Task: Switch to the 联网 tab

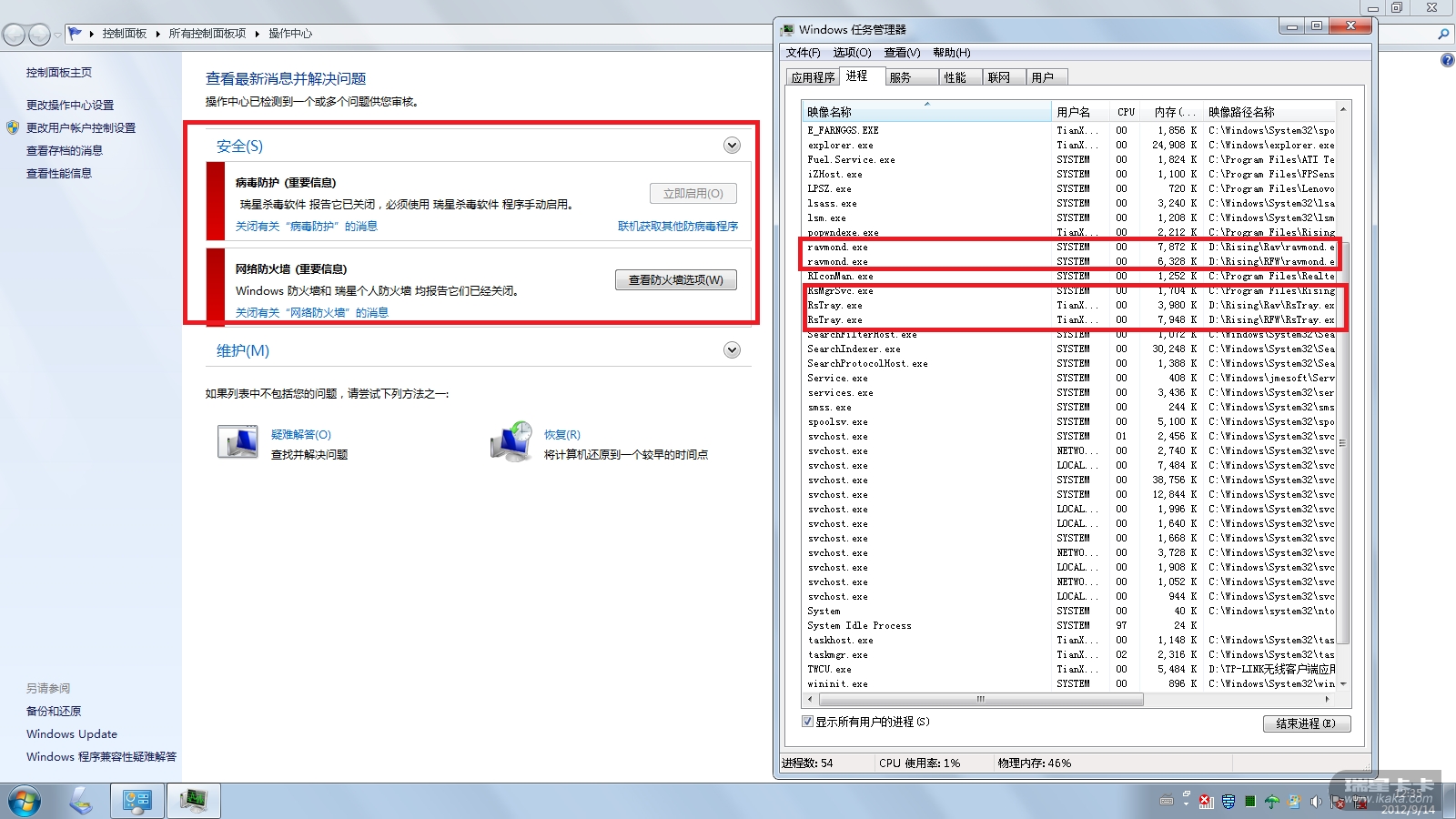Action: 1003,77
